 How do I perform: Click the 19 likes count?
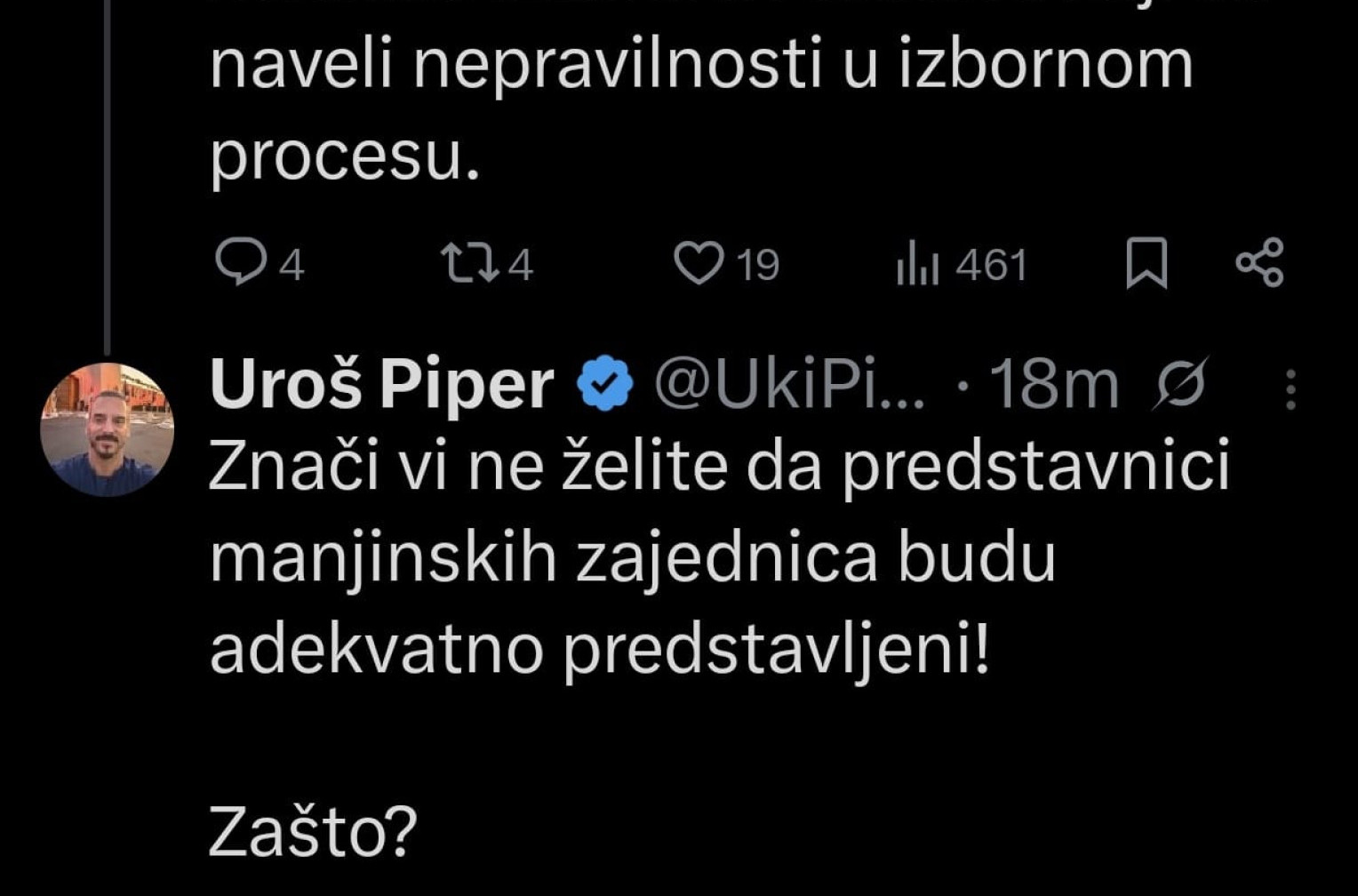pos(758,266)
